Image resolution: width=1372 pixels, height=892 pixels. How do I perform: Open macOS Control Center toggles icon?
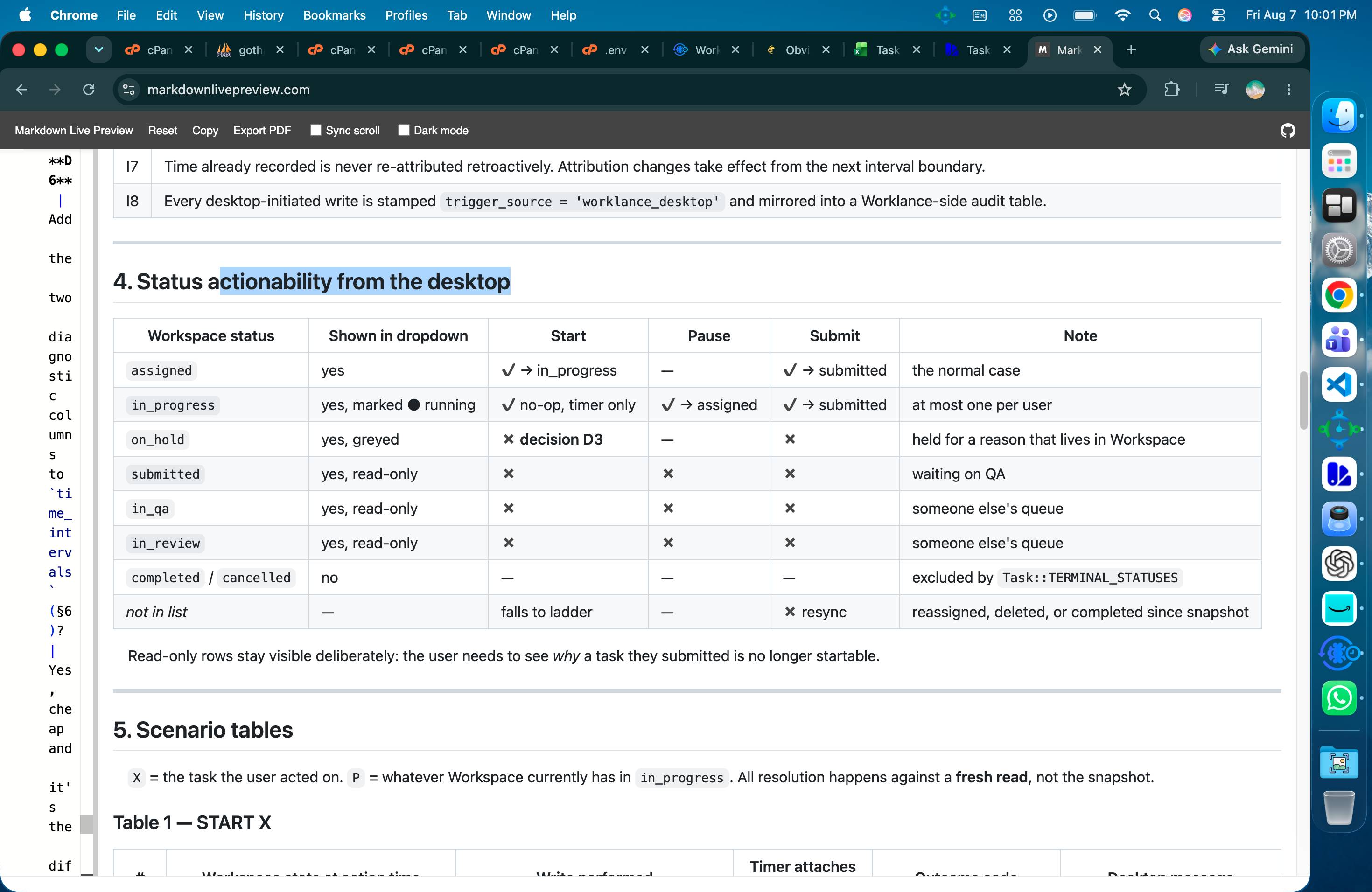1218,15
